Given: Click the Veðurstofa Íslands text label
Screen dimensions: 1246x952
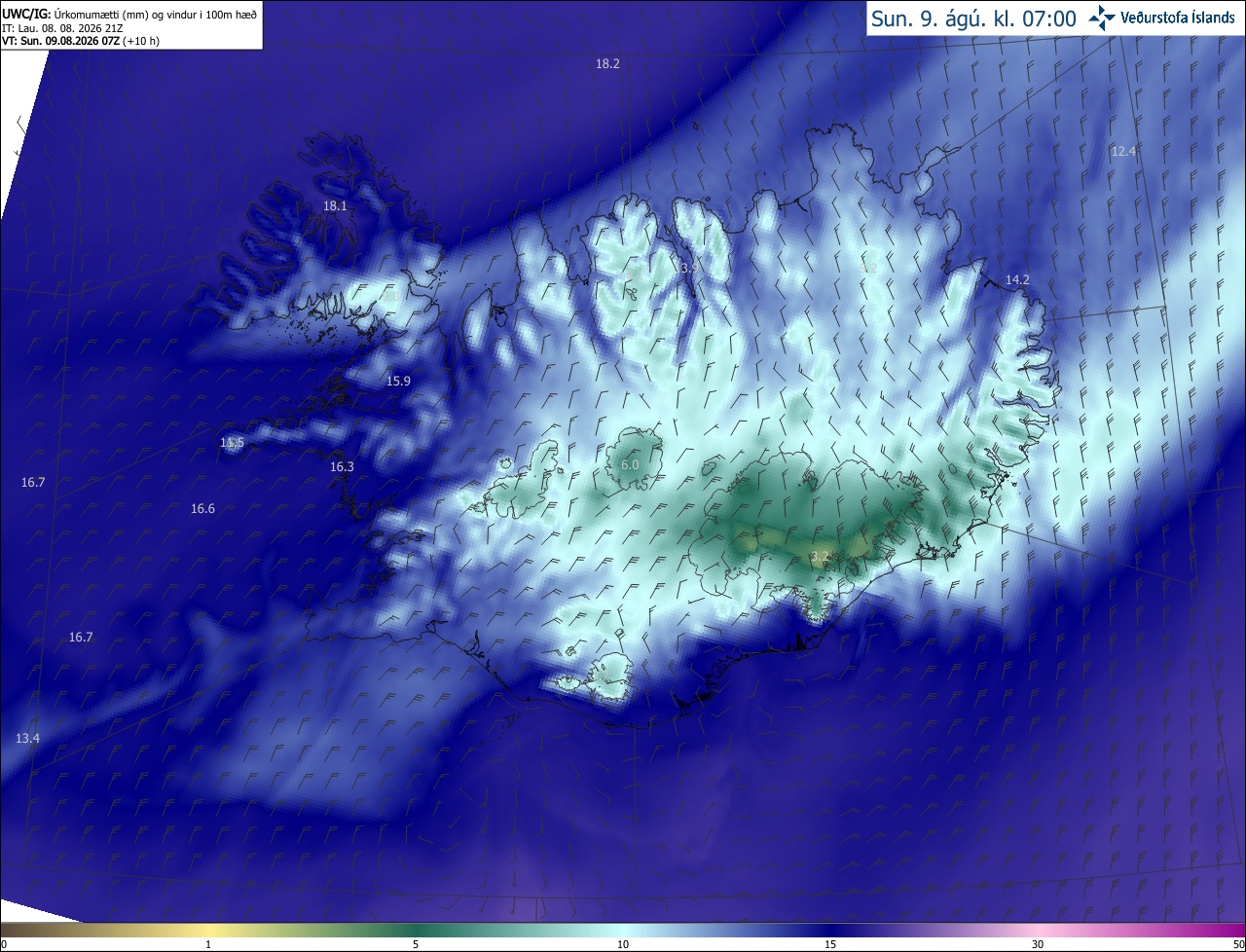Looking at the screenshot, I should pyautogui.click(x=1178, y=18).
